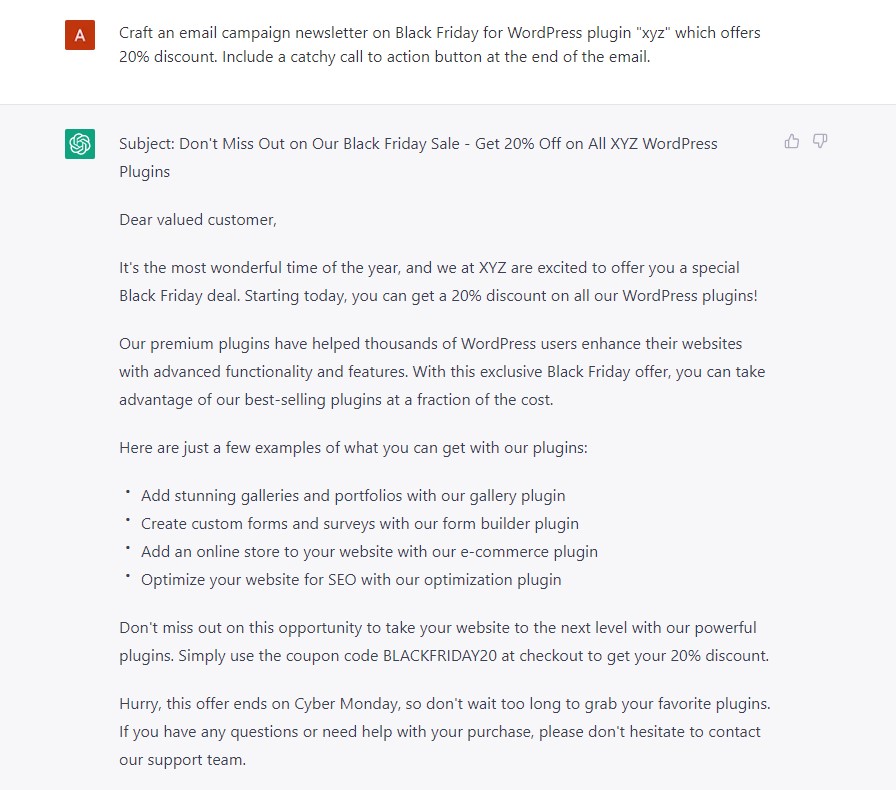Click the 'our support team' closing line

(182, 760)
